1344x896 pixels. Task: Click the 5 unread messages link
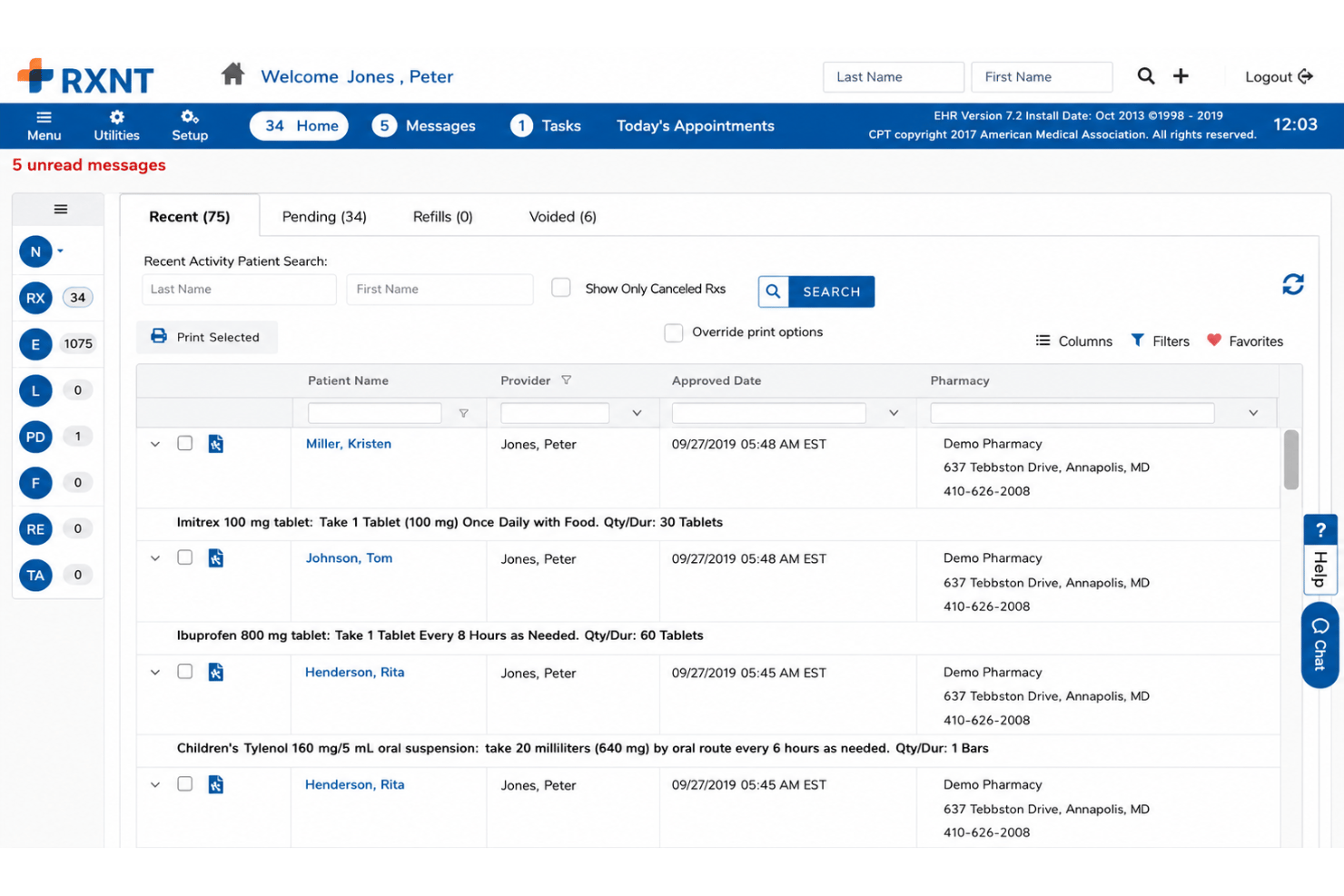[89, 165]
